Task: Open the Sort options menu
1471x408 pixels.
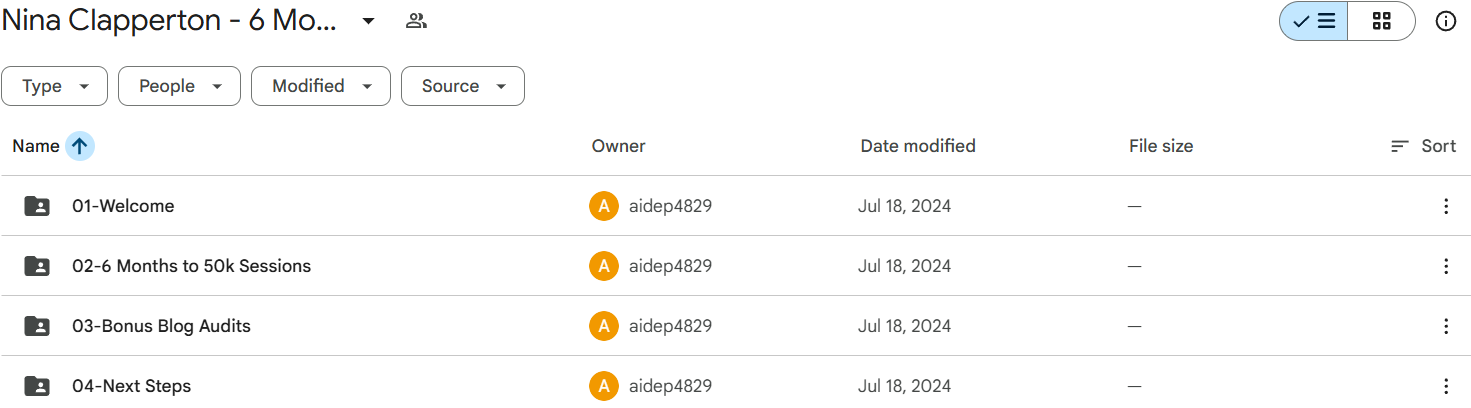Action: (1423, 146)
